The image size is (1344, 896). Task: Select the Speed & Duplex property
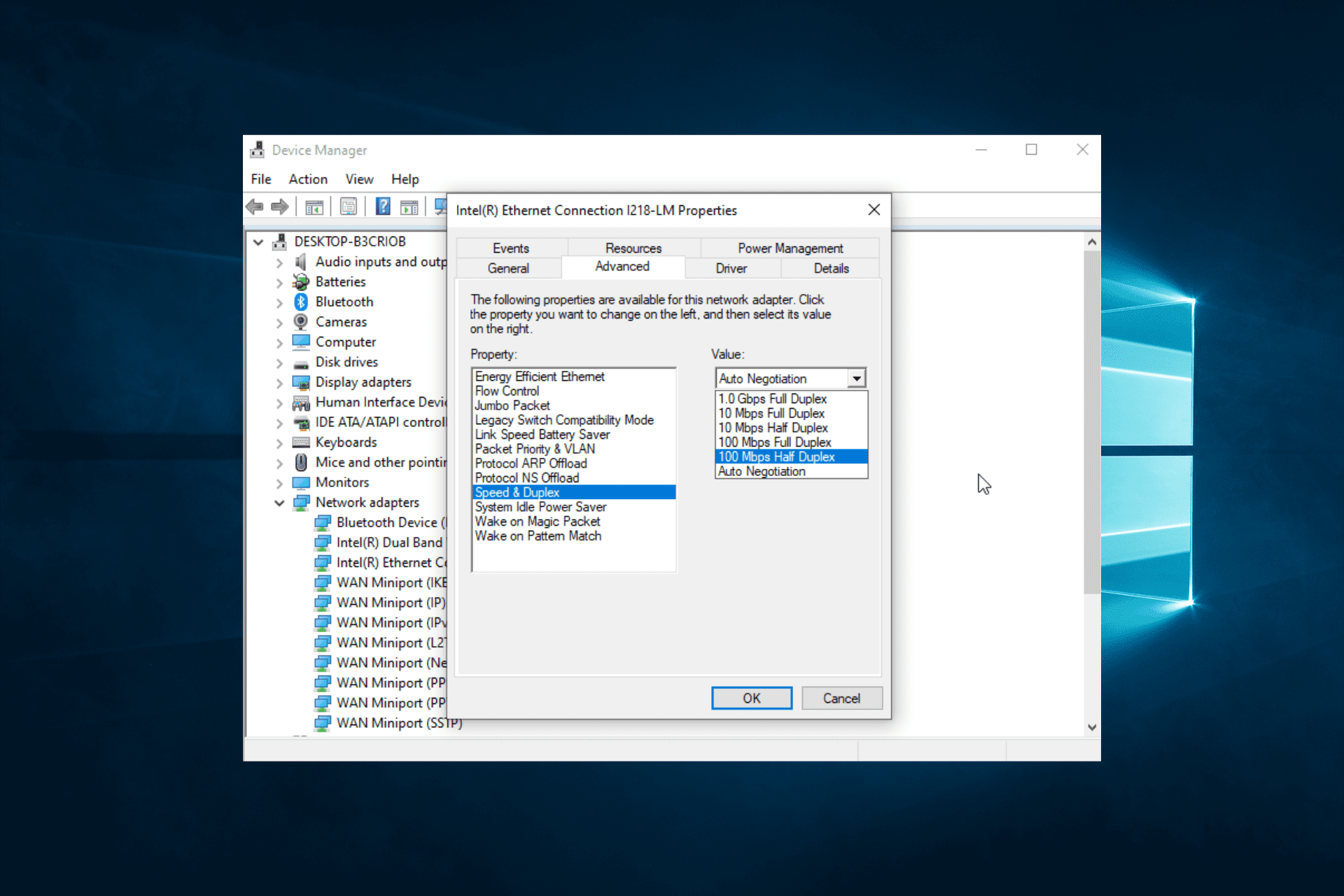[574, 492]
